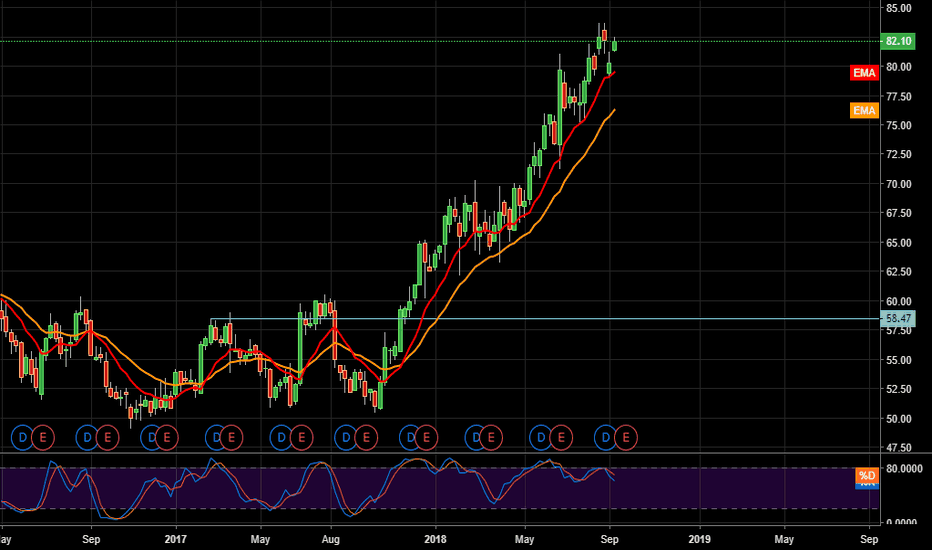Viewport: 932px width, 550px height.
Task: Click the 50.00 price scale value
Action: pos(899,419)
